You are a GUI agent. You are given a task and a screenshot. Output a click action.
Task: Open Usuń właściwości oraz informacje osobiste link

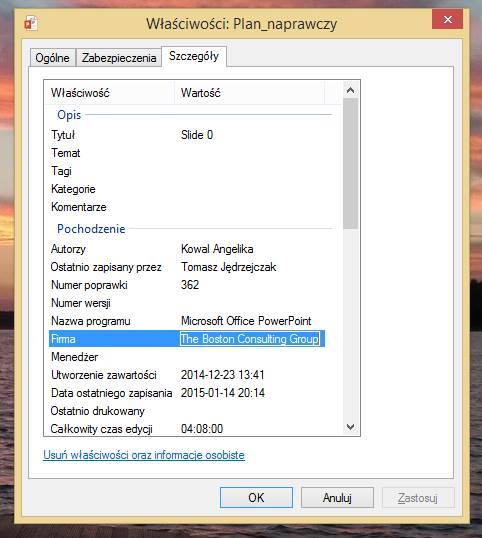point(144,455)
